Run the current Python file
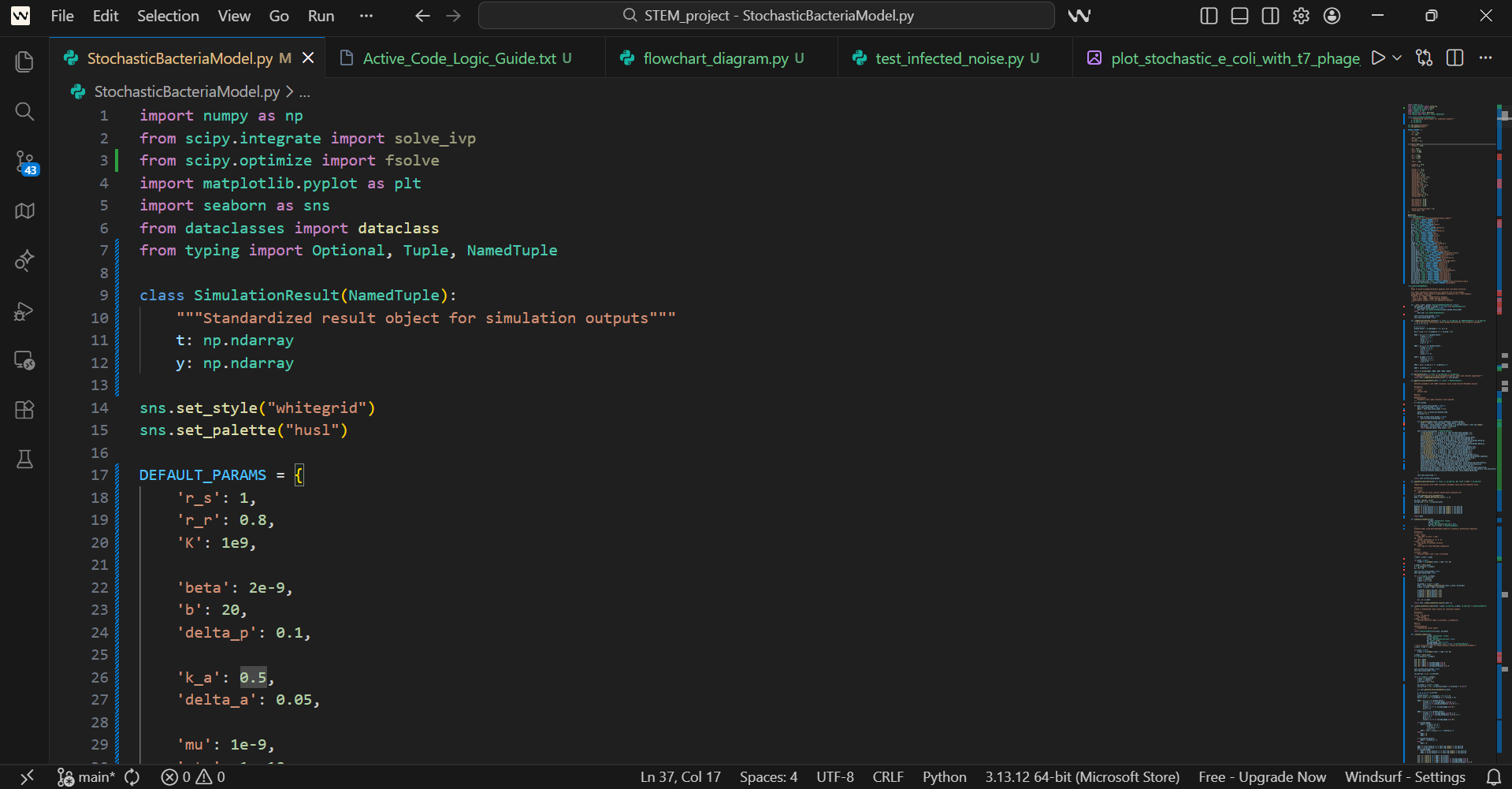 click(x=1377, y=58)
